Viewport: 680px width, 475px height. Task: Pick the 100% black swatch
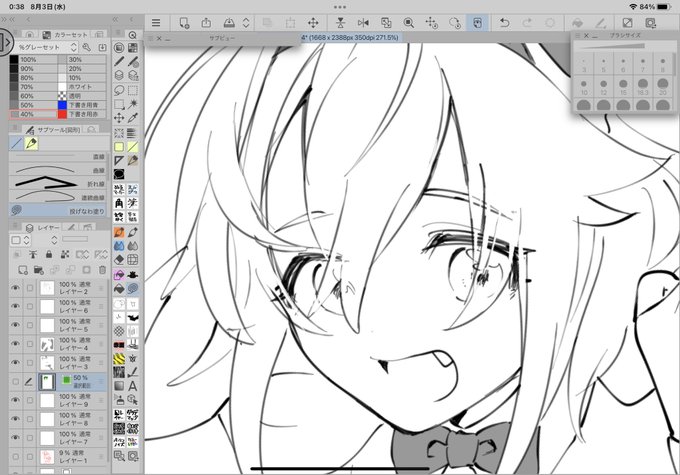tap(14, 59)
